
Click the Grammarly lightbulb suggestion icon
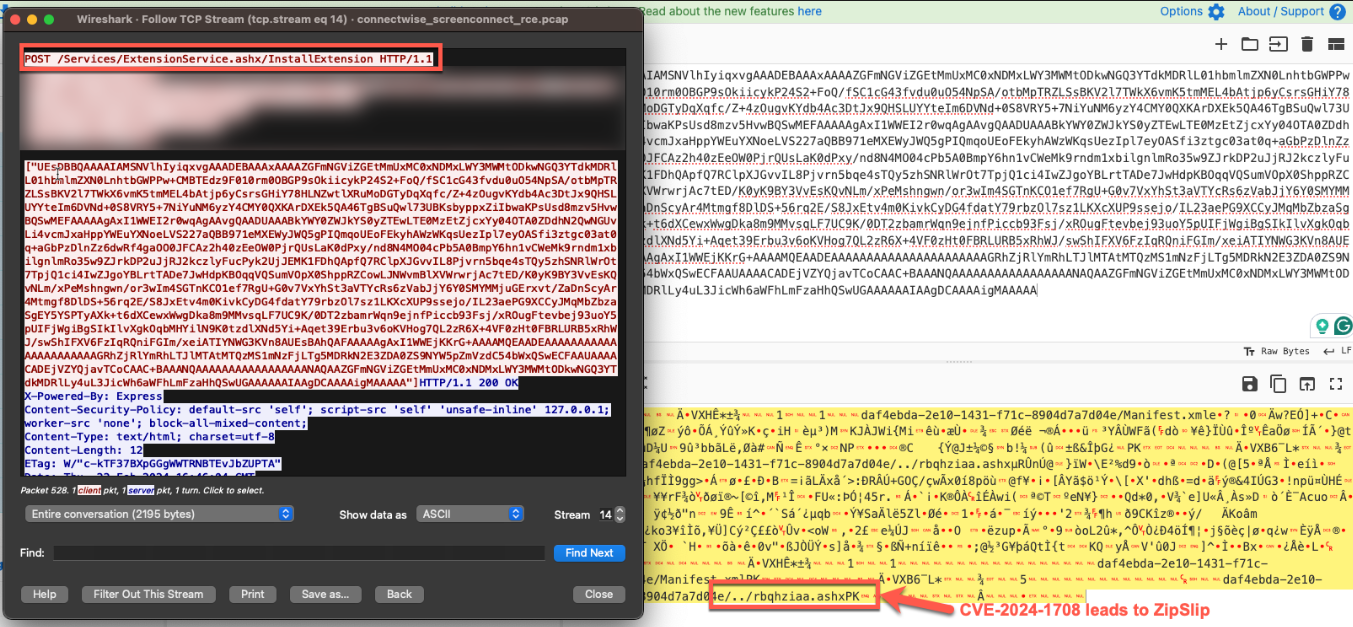(1322, 326)
